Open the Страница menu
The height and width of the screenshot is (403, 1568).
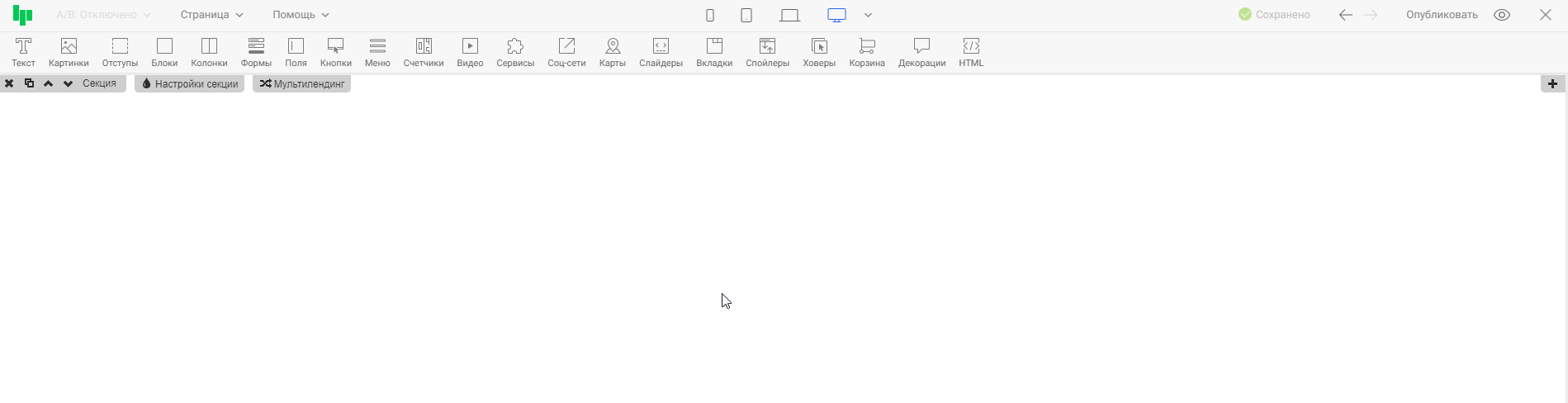click(212, 15)
